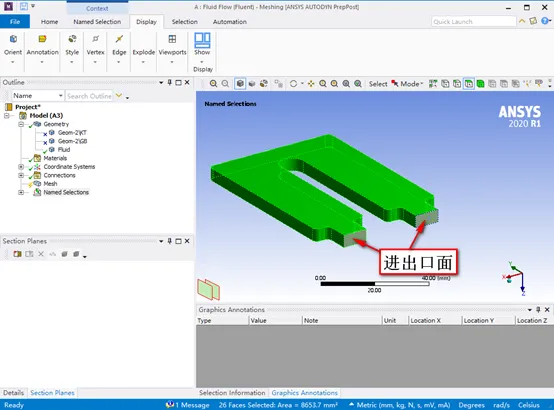The image size is (554, 410).
Task: Open the Graphics Annotations panel options arrow
Action: (x=530, y=310)
